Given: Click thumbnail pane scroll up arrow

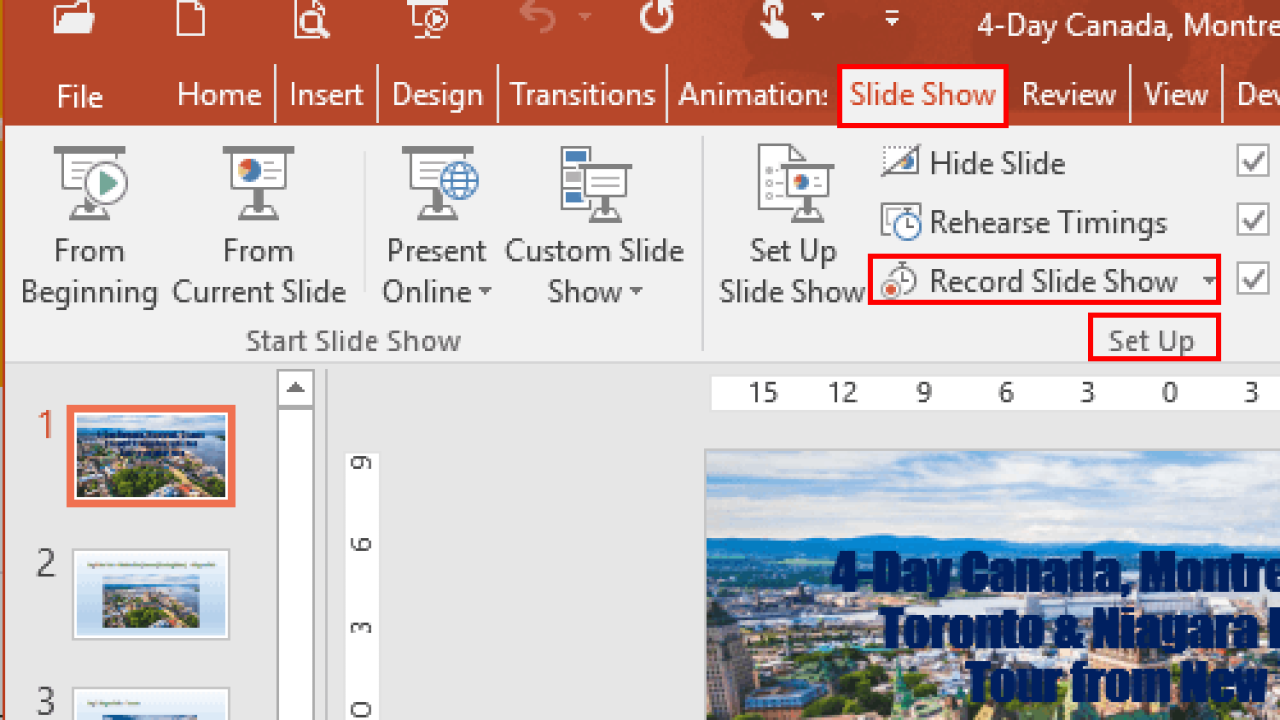Looking at the screenshot, I should (295, 389).
